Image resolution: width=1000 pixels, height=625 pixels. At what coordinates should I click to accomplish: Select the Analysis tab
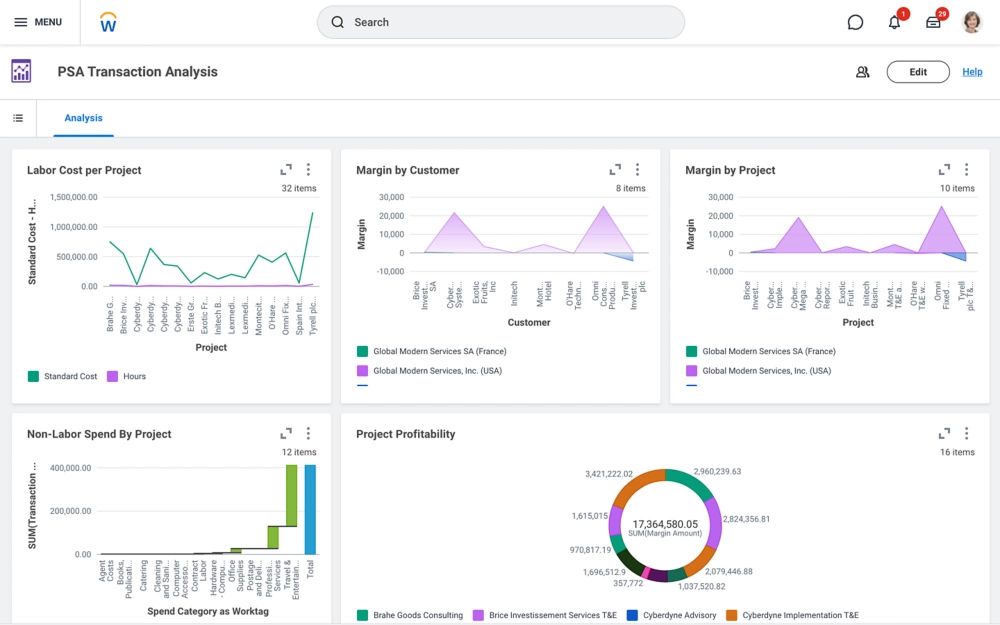click(83, 118)
